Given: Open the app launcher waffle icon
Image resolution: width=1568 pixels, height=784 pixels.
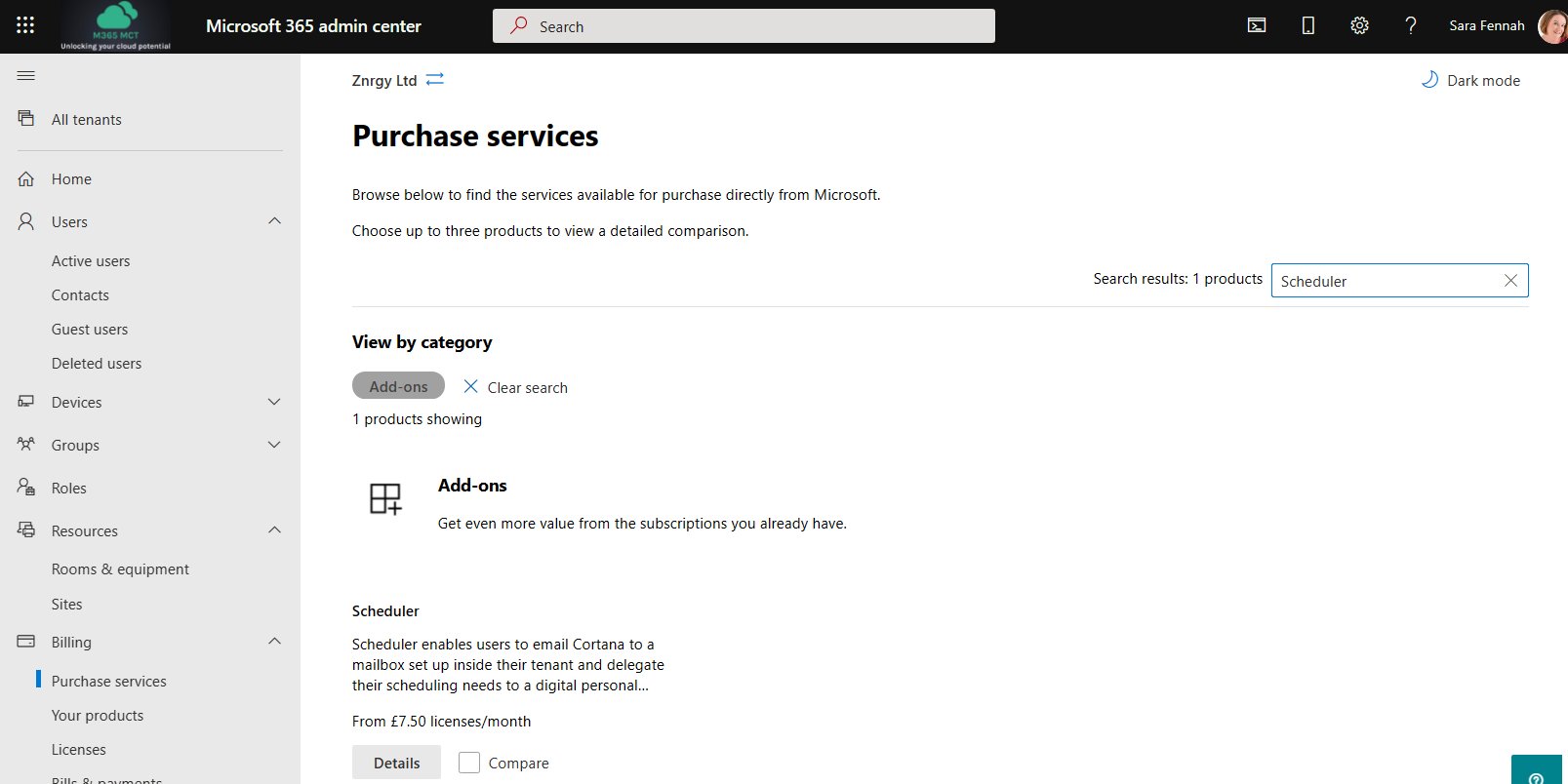Looking at the screenshot, I should tap(25, 25).
